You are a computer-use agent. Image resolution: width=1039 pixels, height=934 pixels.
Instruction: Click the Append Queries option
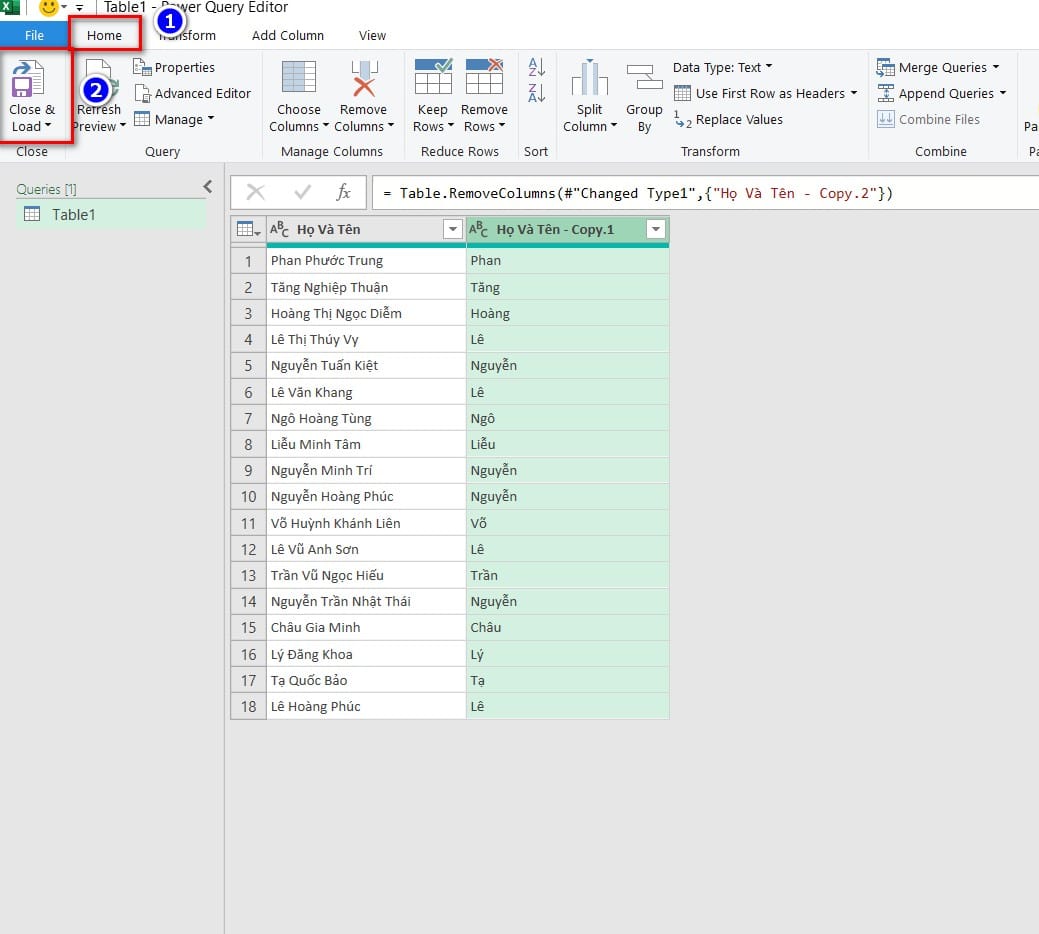point(938,93)
